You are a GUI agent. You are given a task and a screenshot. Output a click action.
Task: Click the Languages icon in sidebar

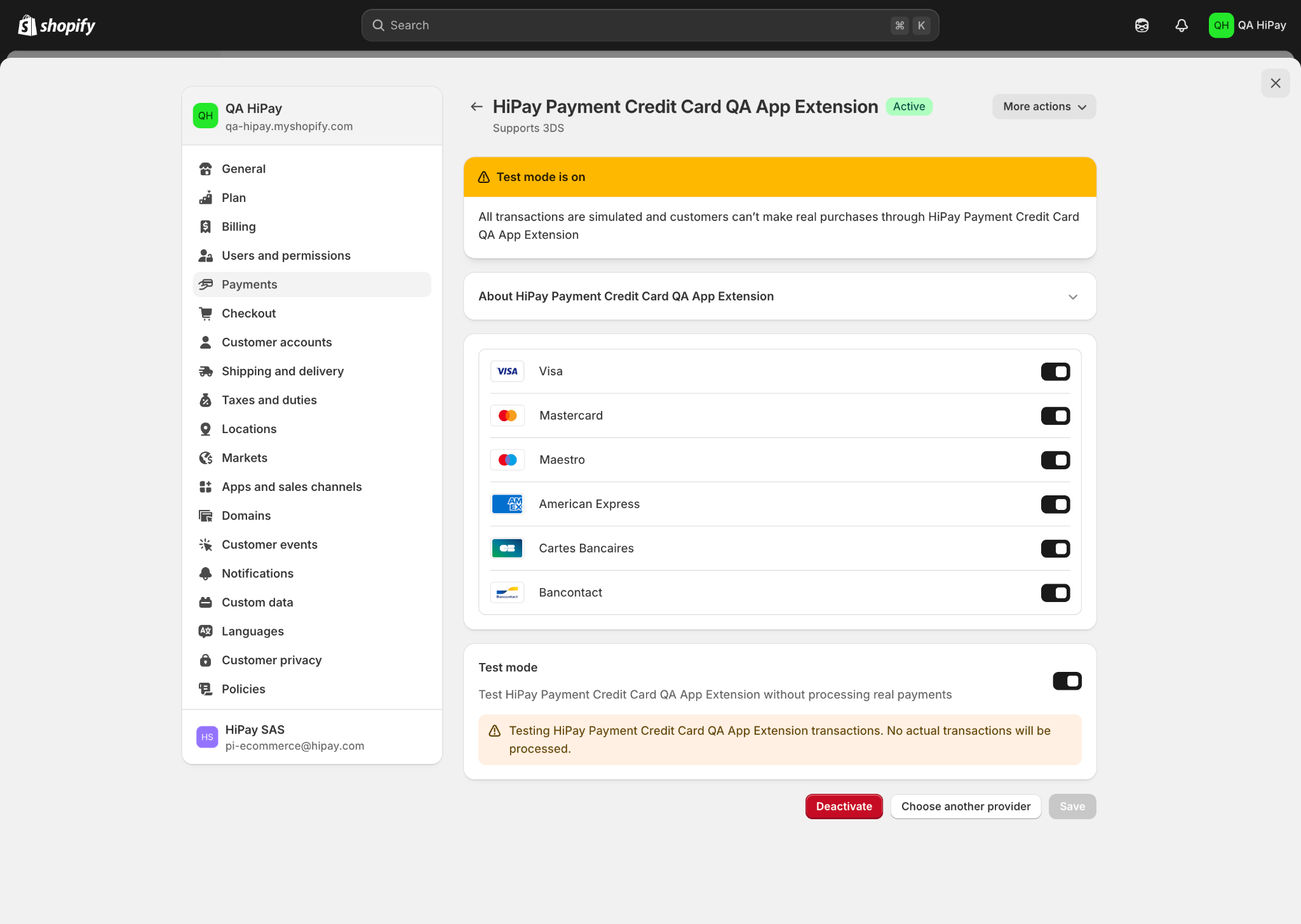[x=205, y=631]
